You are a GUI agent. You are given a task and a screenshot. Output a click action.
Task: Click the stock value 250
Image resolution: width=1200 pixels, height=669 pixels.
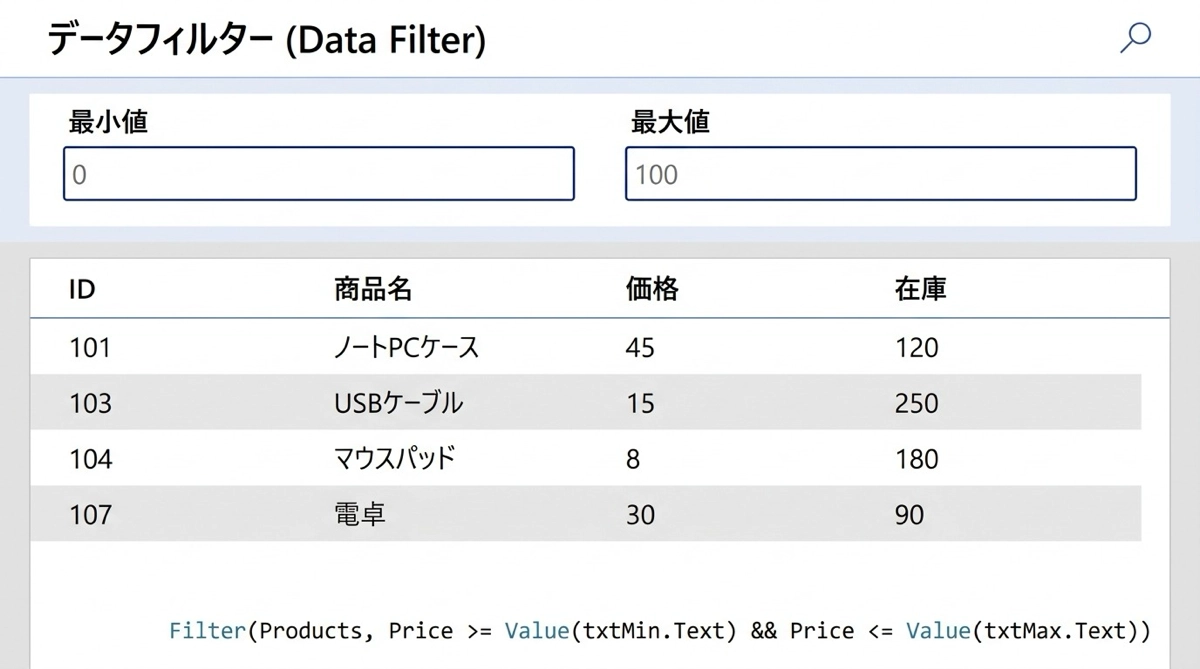coord(917,403)
